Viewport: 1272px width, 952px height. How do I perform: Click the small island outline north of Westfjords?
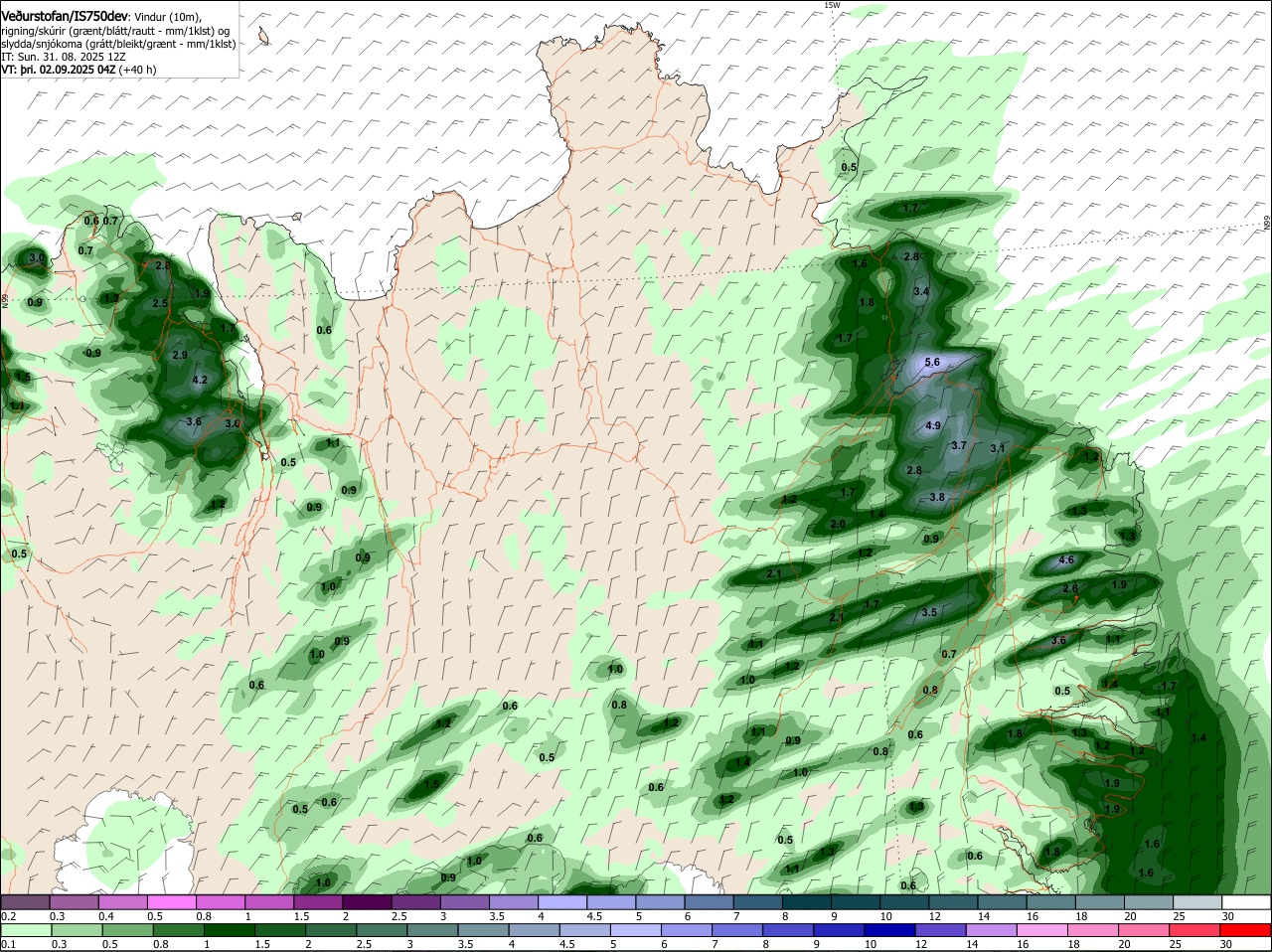(264, 38)
